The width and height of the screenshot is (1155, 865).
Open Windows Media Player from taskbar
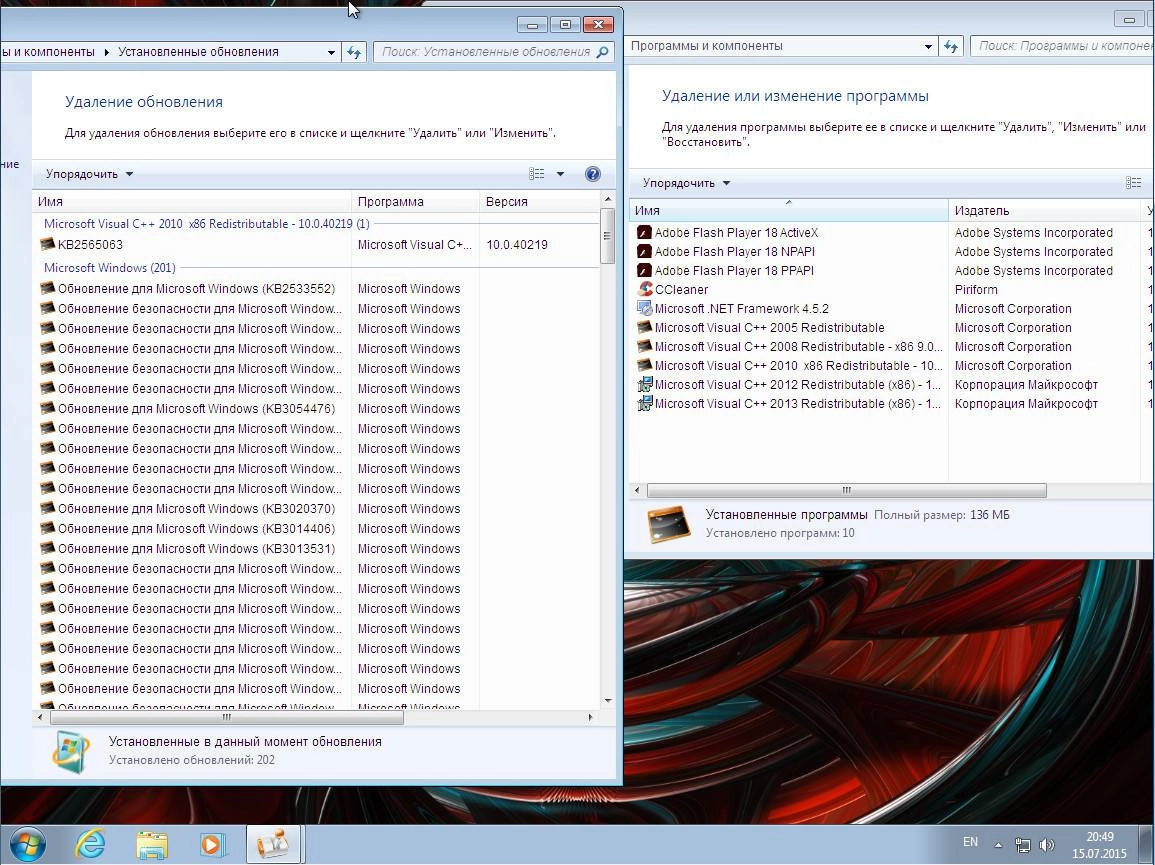click(x=213, y=844)
